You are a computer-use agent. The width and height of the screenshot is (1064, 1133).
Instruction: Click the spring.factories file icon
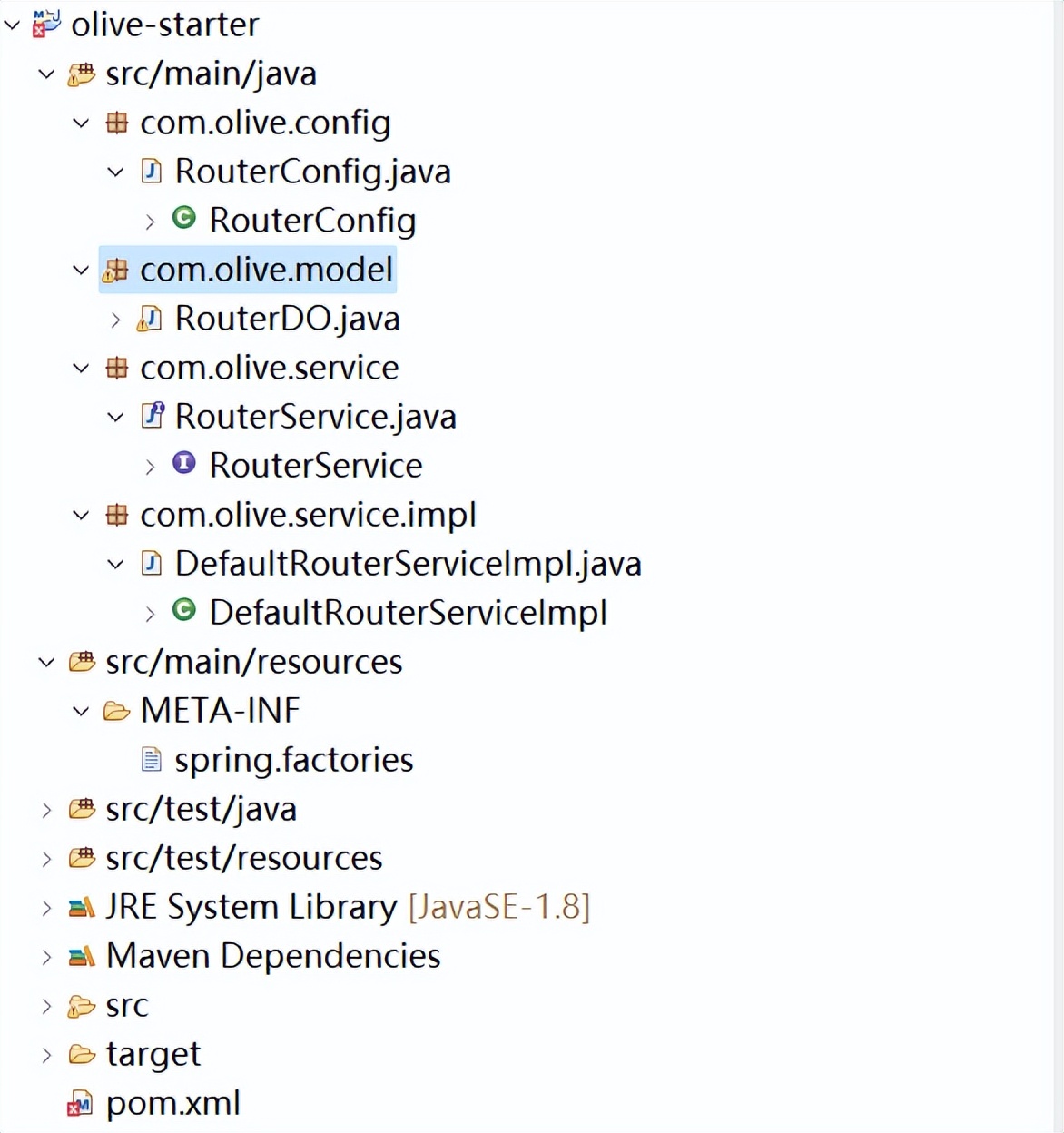point(152,759)
